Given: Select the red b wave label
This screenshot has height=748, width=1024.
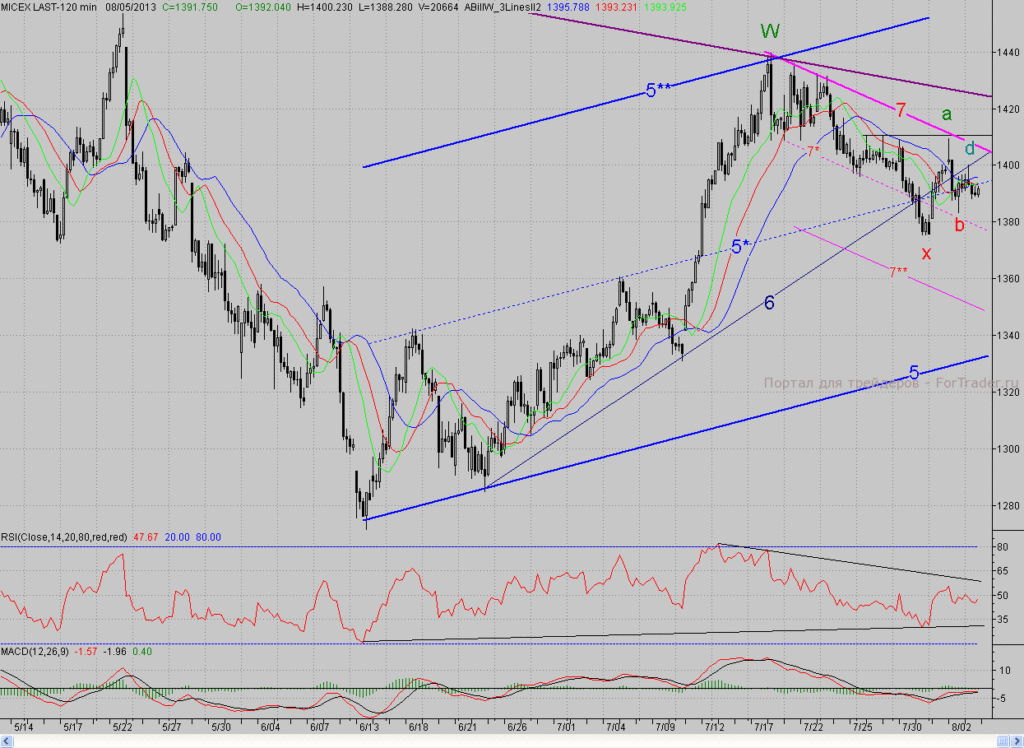Looking at the screenshot, I should click(x=959, y=225).
